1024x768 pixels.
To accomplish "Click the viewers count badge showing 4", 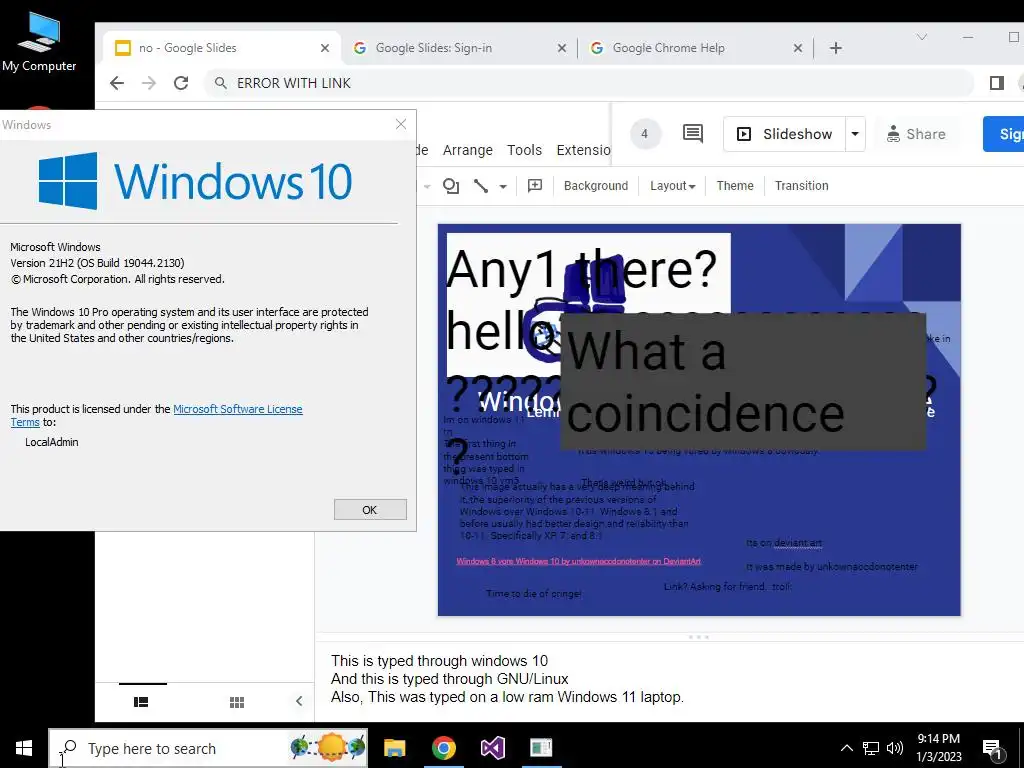I will (645, 134).
